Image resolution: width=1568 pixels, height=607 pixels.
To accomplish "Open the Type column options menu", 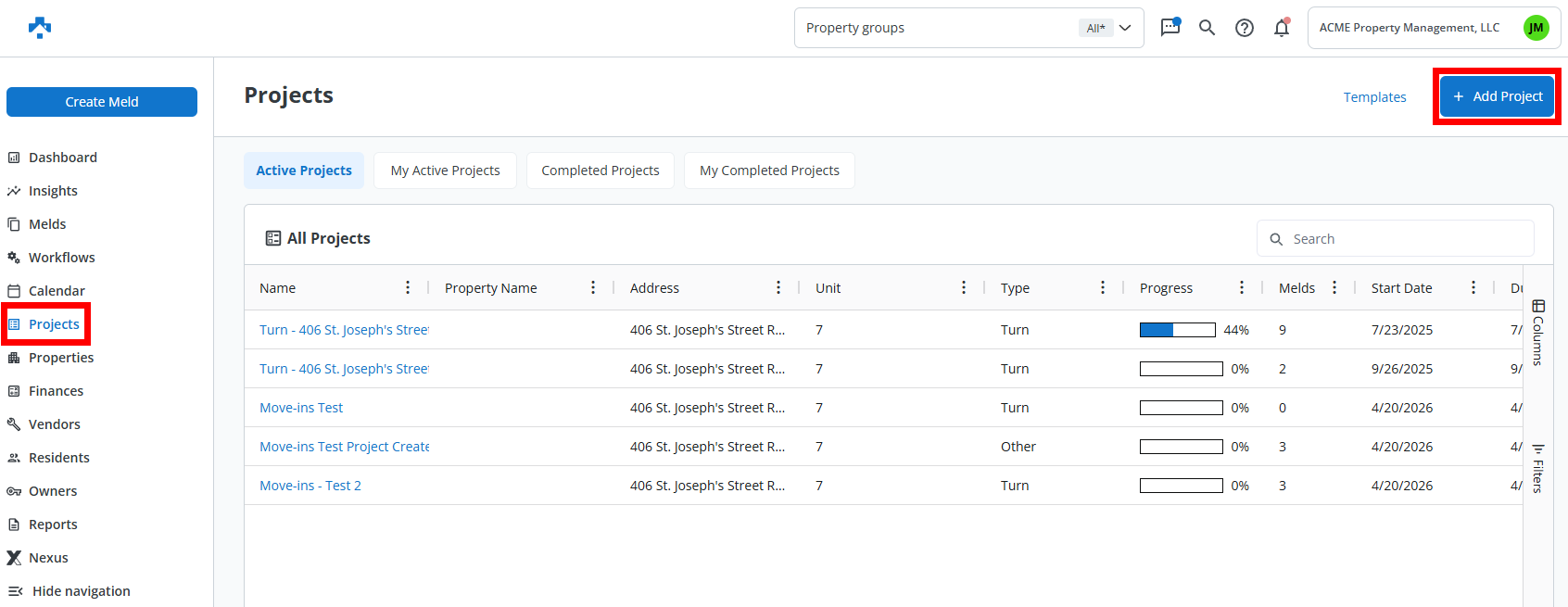I will pos(1103,288).
